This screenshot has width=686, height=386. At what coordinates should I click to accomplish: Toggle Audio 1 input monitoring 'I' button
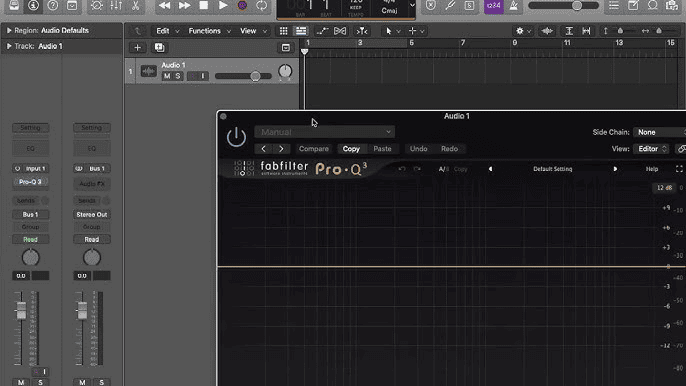203,76
